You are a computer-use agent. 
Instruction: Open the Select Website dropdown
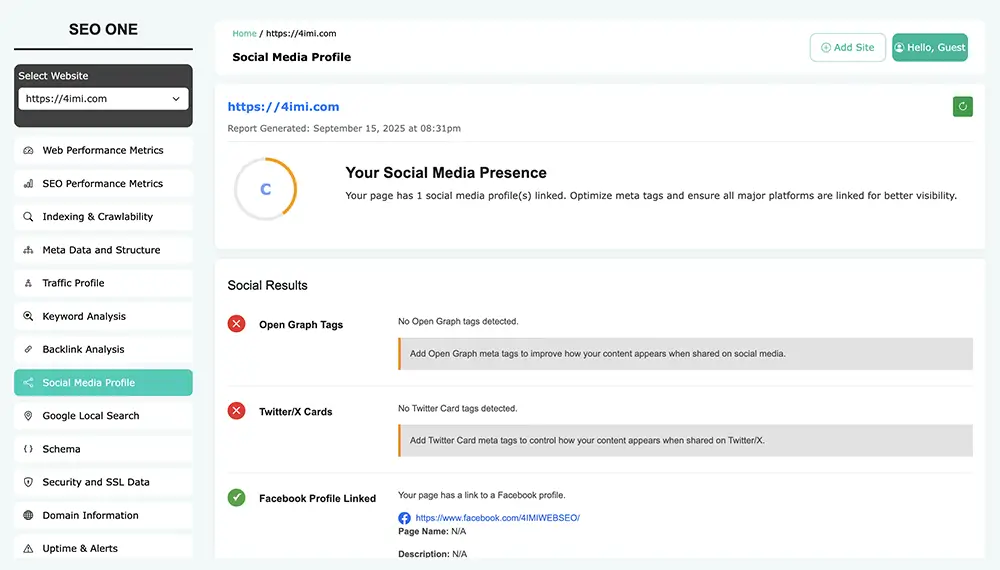[x=103, y=99]
